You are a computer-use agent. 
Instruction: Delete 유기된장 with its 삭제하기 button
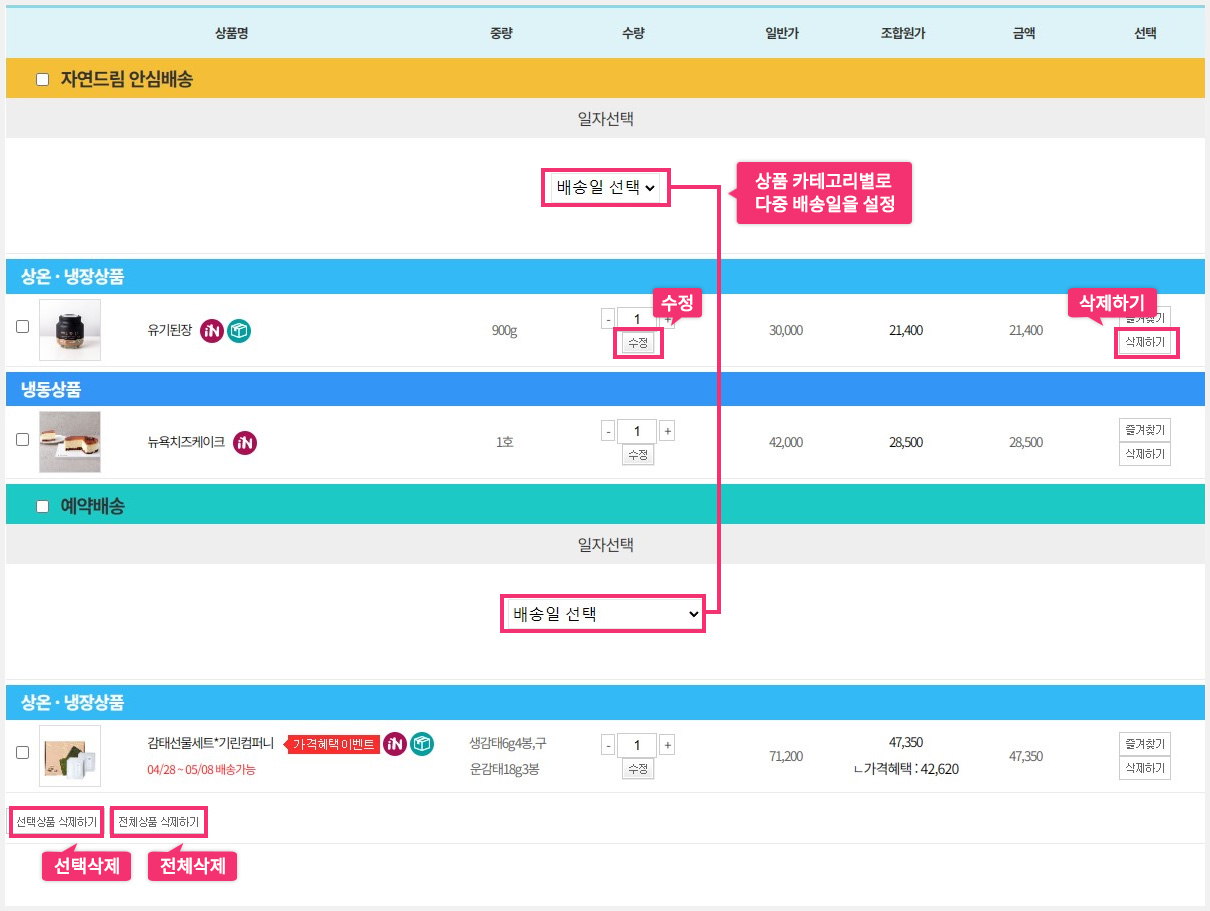click(x=1144, y=342)
